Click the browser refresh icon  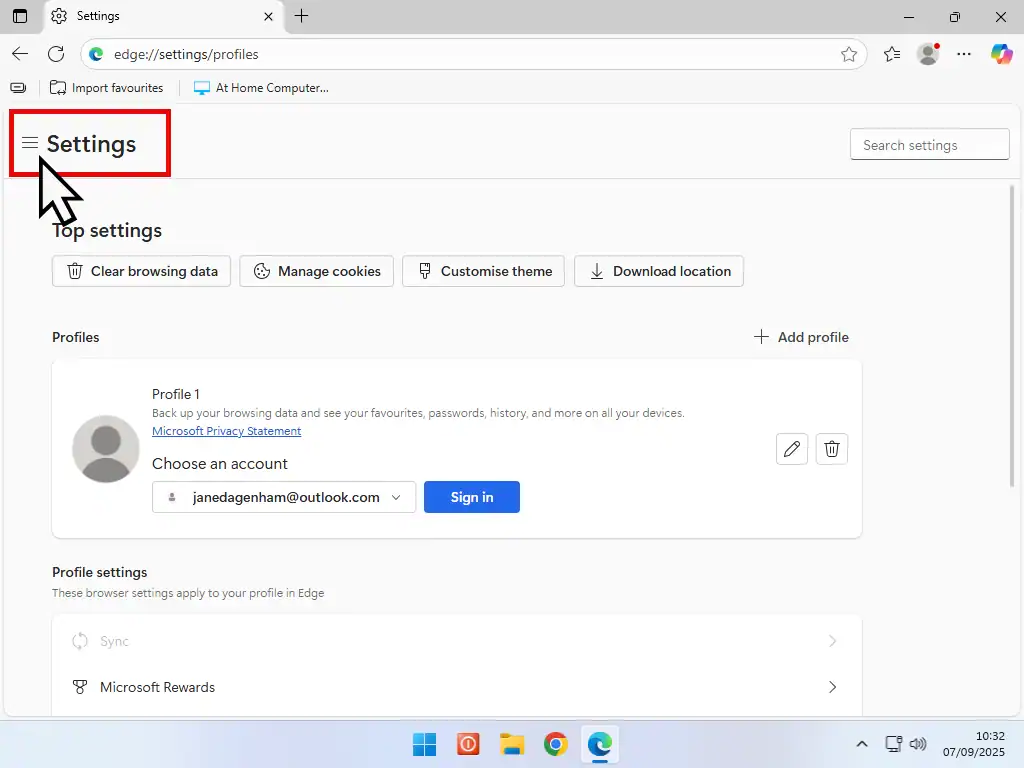tap(56, 54)
